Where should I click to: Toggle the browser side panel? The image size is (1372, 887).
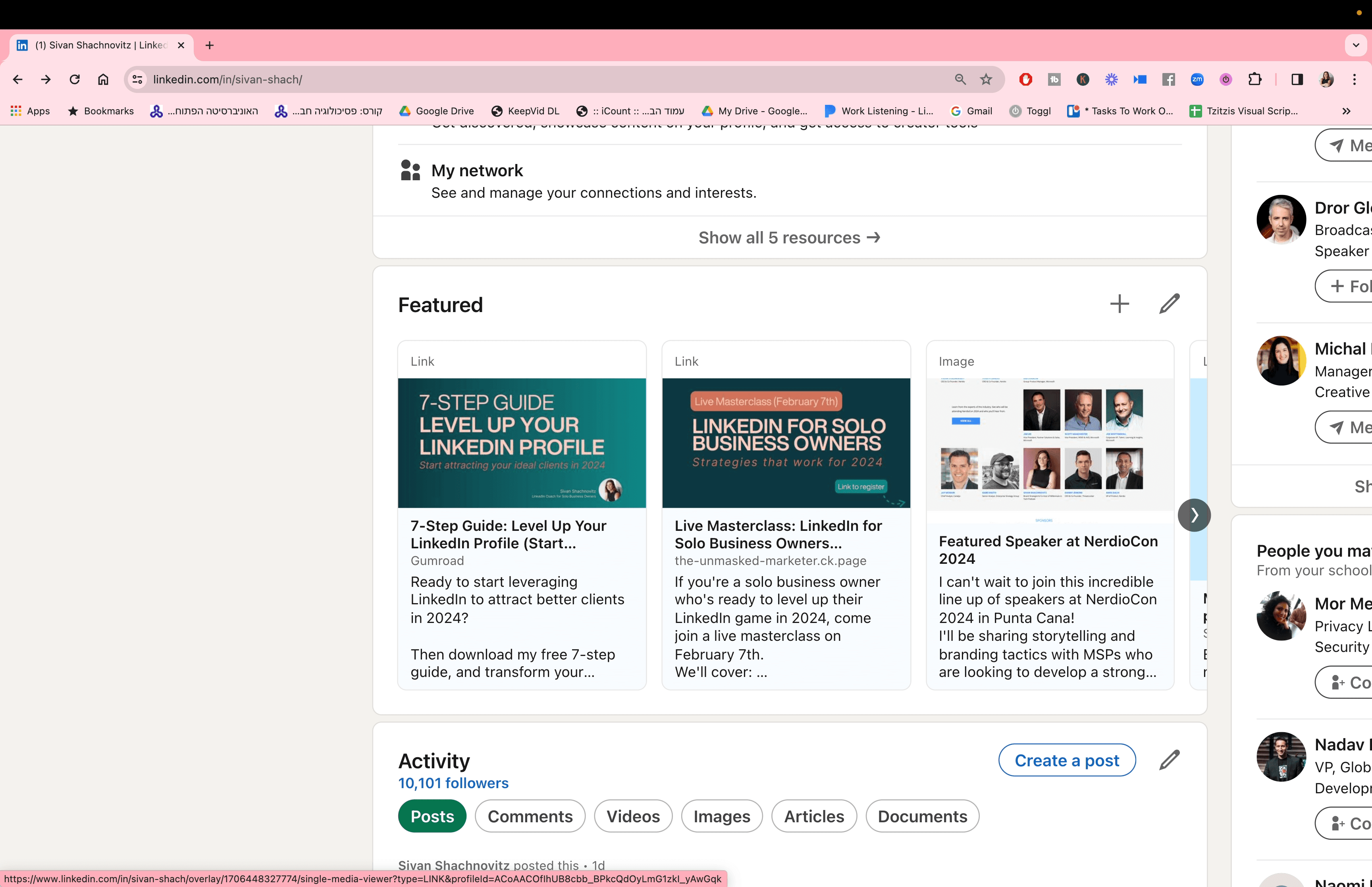click(1297, 79)
